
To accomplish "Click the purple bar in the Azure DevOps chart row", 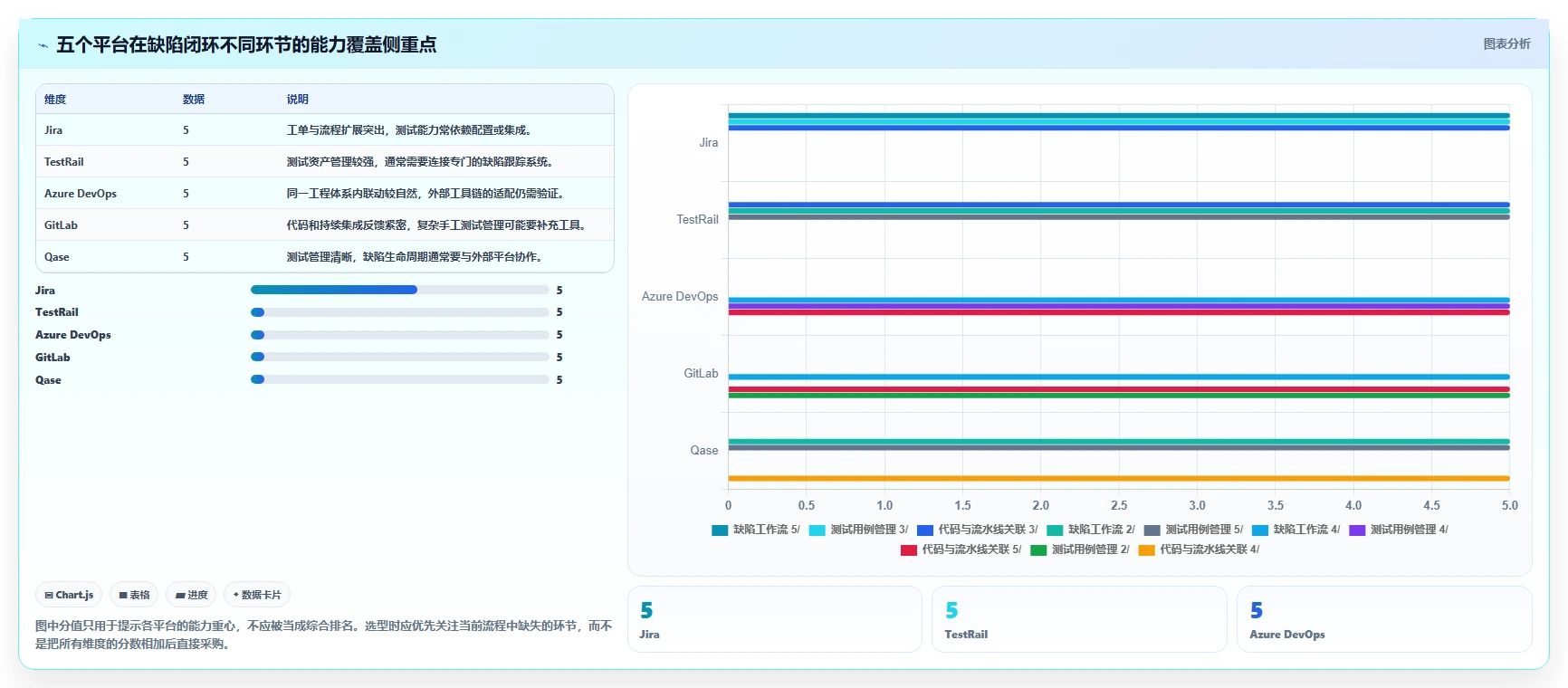I will (1119, 306).
